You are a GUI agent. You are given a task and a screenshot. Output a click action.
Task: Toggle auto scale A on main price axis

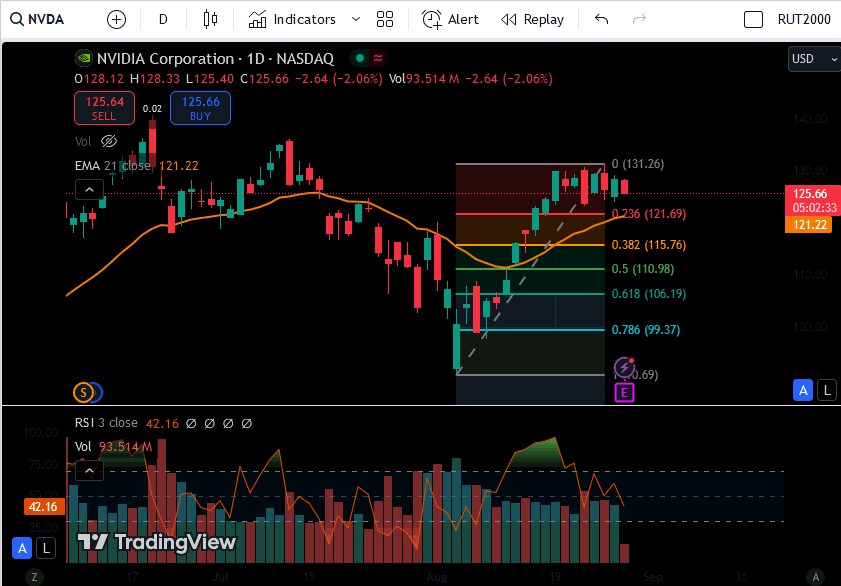[x=803, y=390]
